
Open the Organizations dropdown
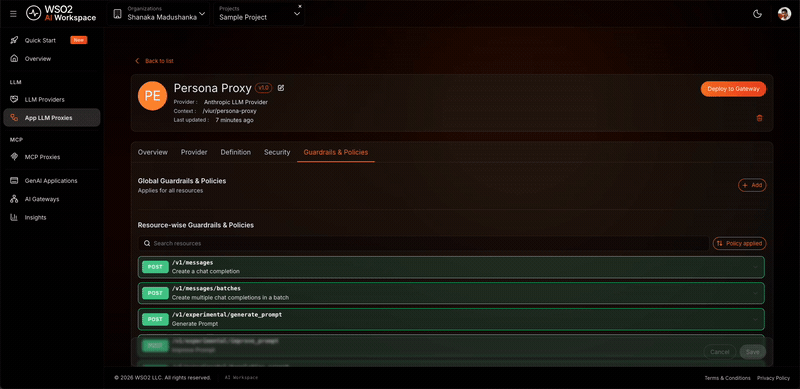pos(160,14)
